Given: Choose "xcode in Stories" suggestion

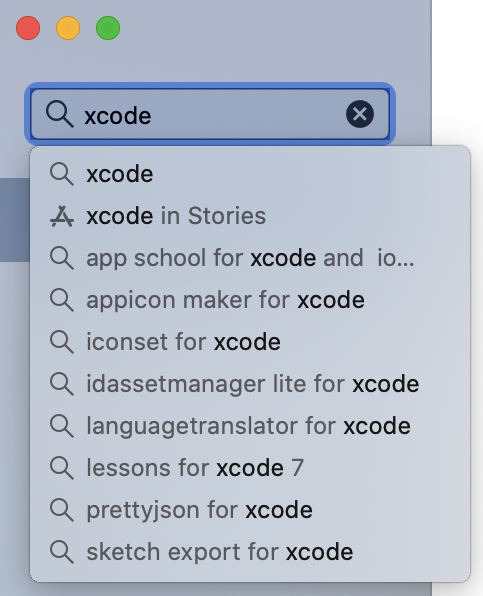Looking at the screenshot, I should click(250, 216).
